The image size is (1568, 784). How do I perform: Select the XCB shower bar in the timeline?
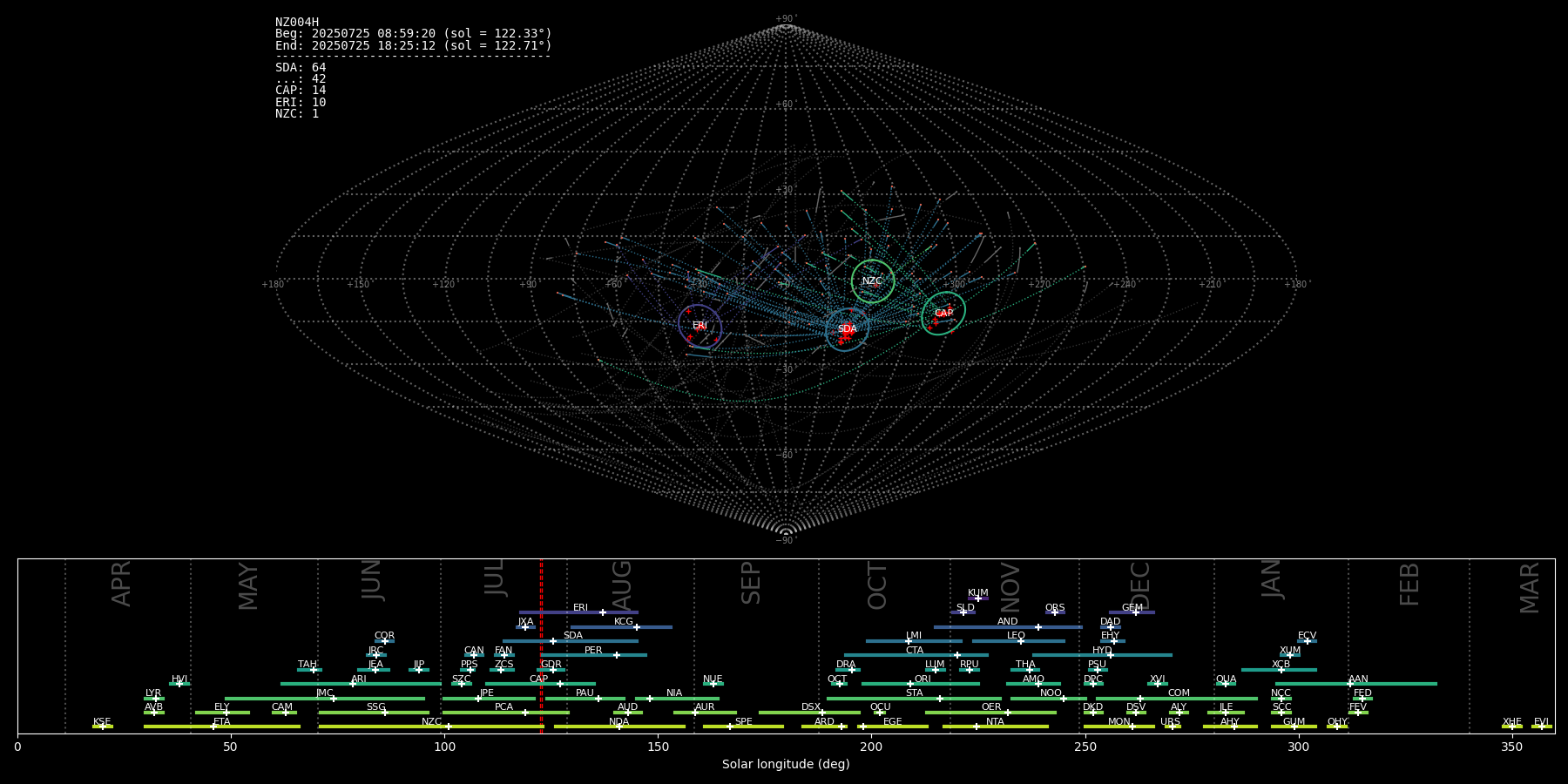point(1279,670)
